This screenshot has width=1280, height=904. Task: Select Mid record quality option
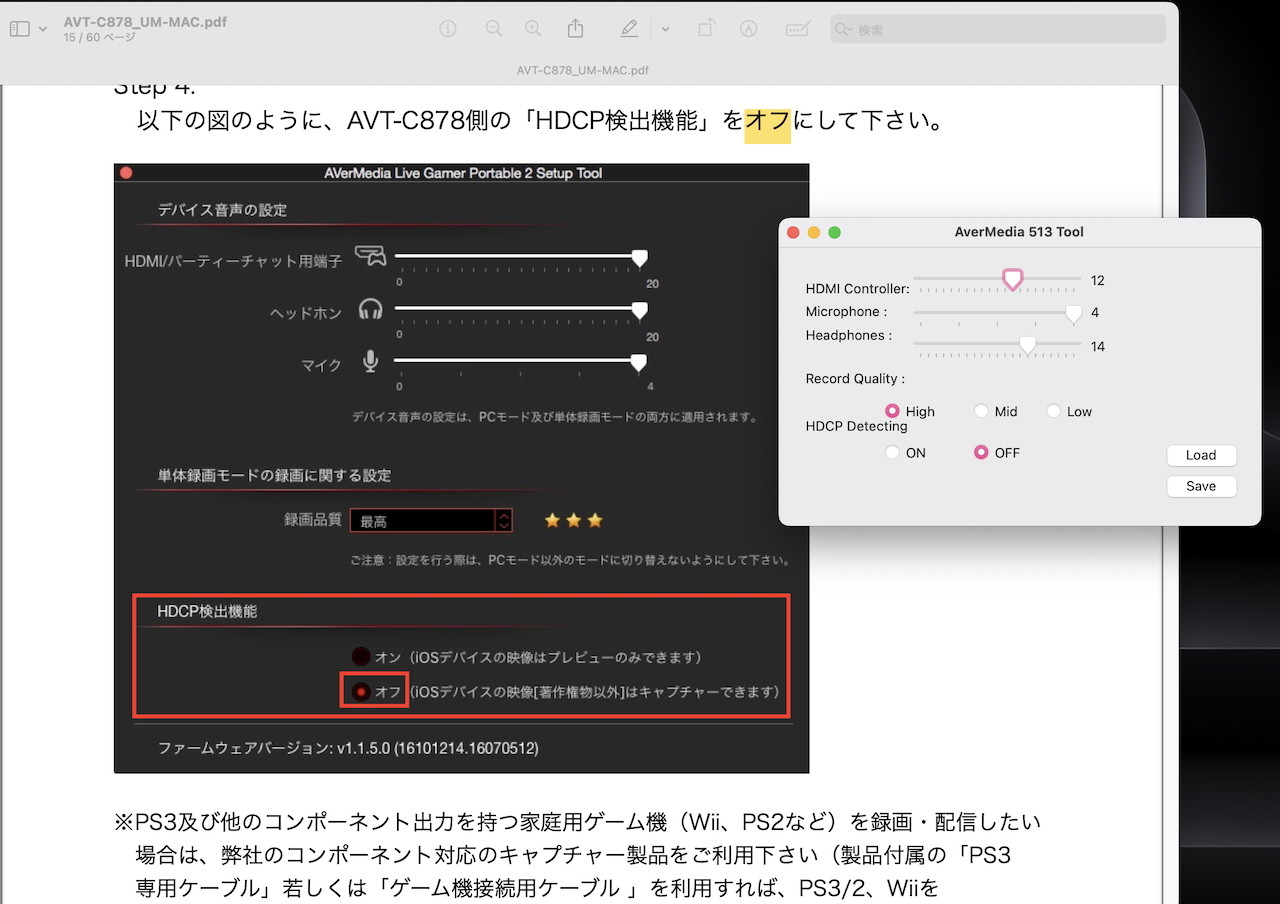click(981, 411)
